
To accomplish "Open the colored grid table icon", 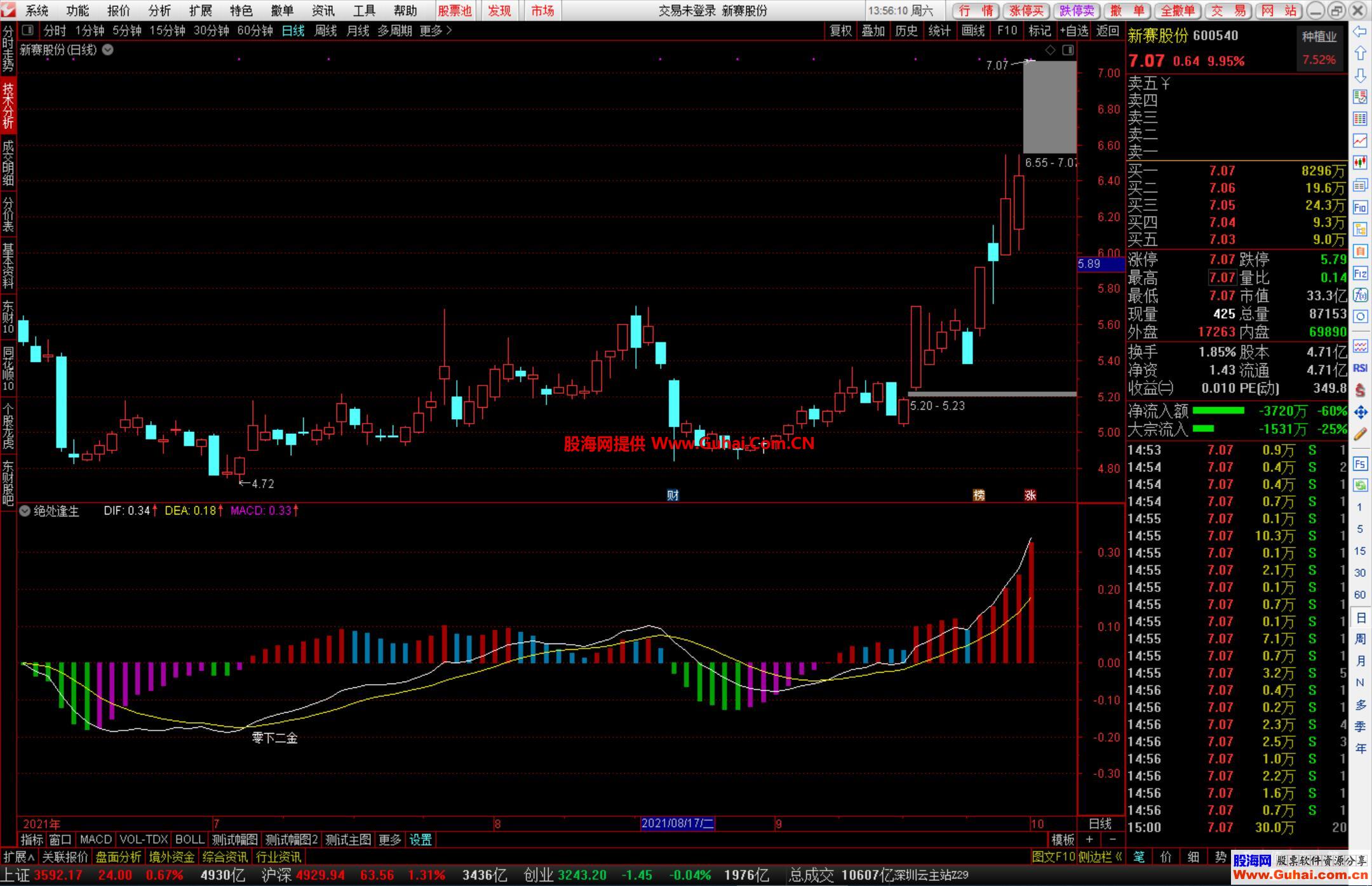I will click(1360, 119).
